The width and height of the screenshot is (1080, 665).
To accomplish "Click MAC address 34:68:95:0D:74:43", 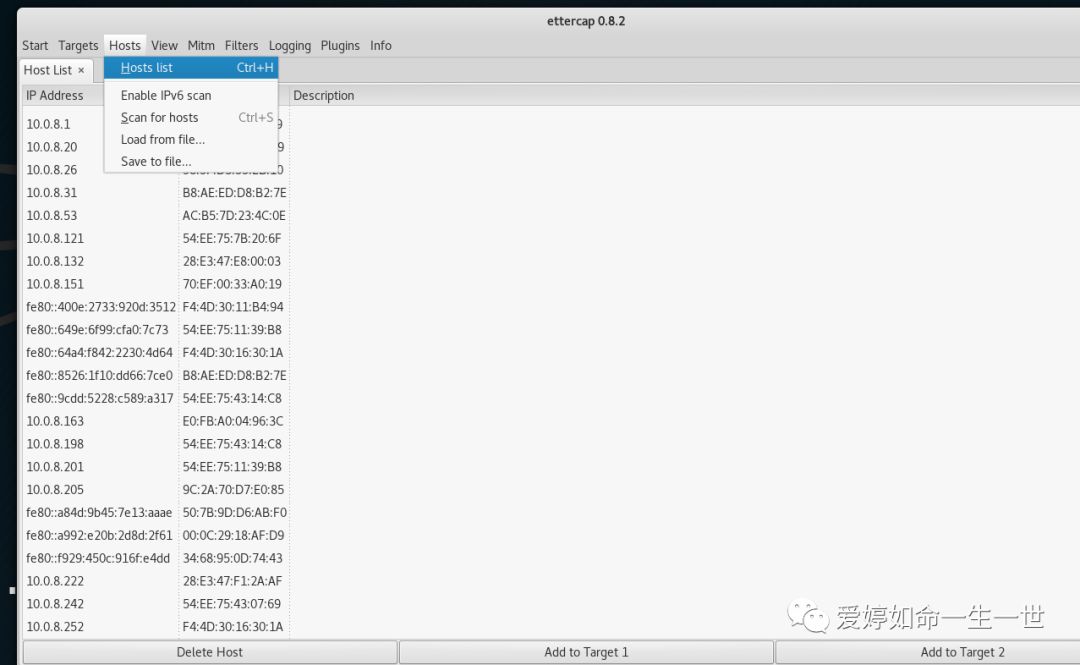I will coord(232,558).
